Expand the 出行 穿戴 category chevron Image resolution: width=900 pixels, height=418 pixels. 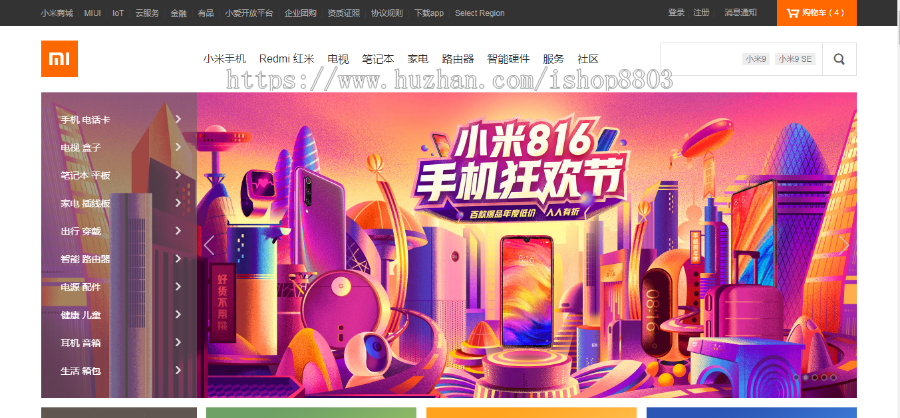pyautogui.click(x=179, y=230)
